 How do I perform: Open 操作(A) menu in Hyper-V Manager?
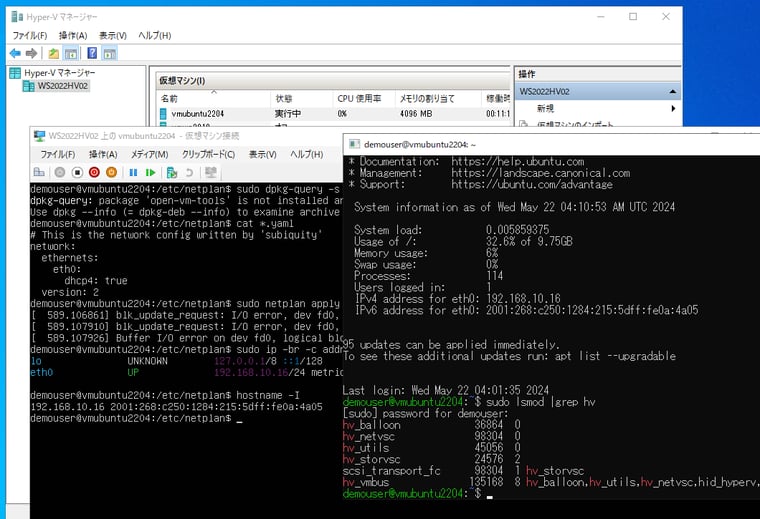73,35
